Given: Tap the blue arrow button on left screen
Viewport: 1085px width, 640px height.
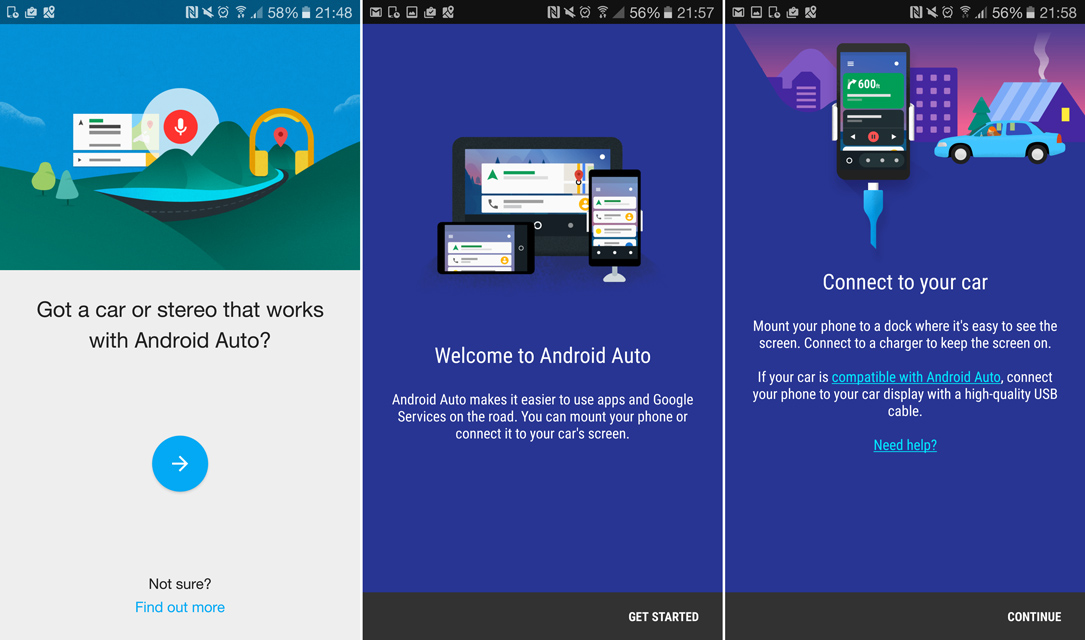Looking at the screenshot, I should (x=180, y=464).
